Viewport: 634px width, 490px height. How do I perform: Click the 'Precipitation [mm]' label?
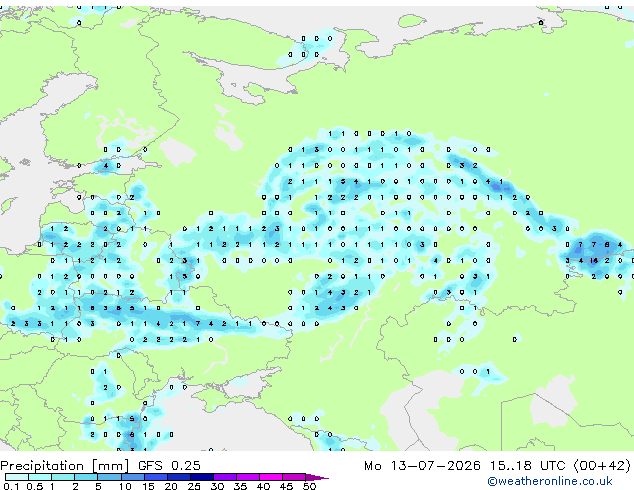point(65,466)
